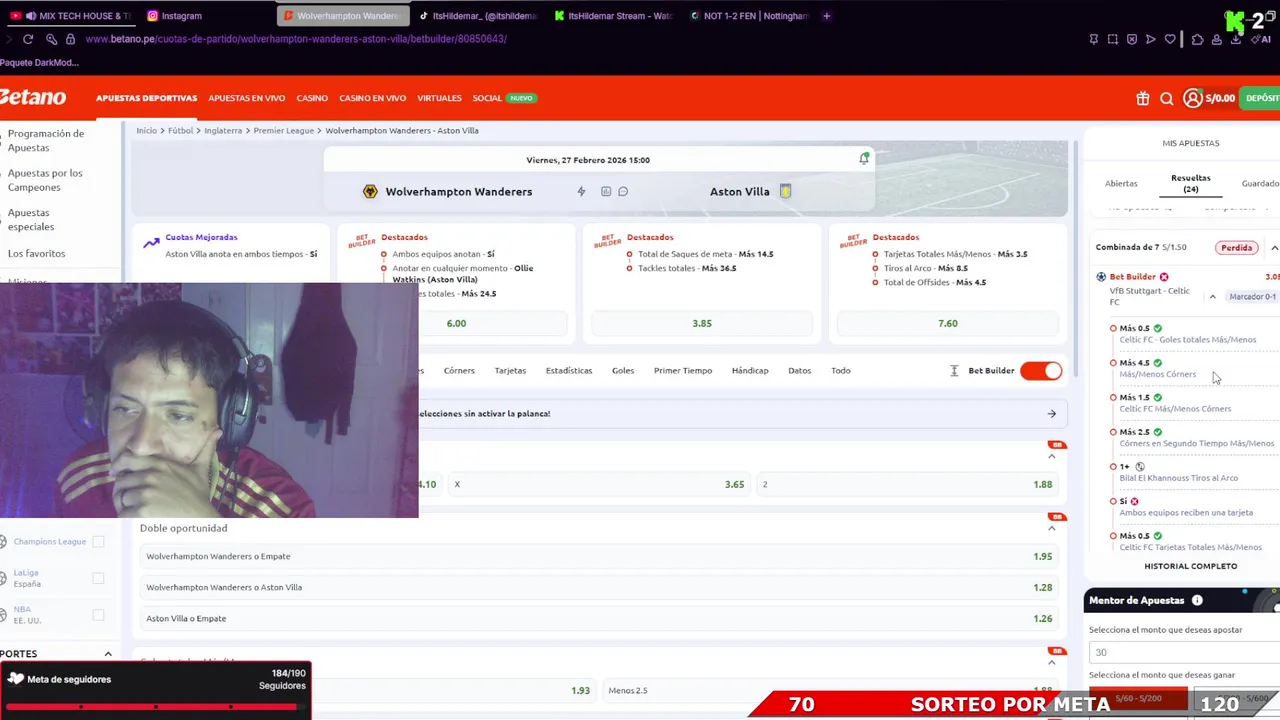Collapse the match result odds section
This screenshot has height=720, width=1280.
pos(1051,456)
